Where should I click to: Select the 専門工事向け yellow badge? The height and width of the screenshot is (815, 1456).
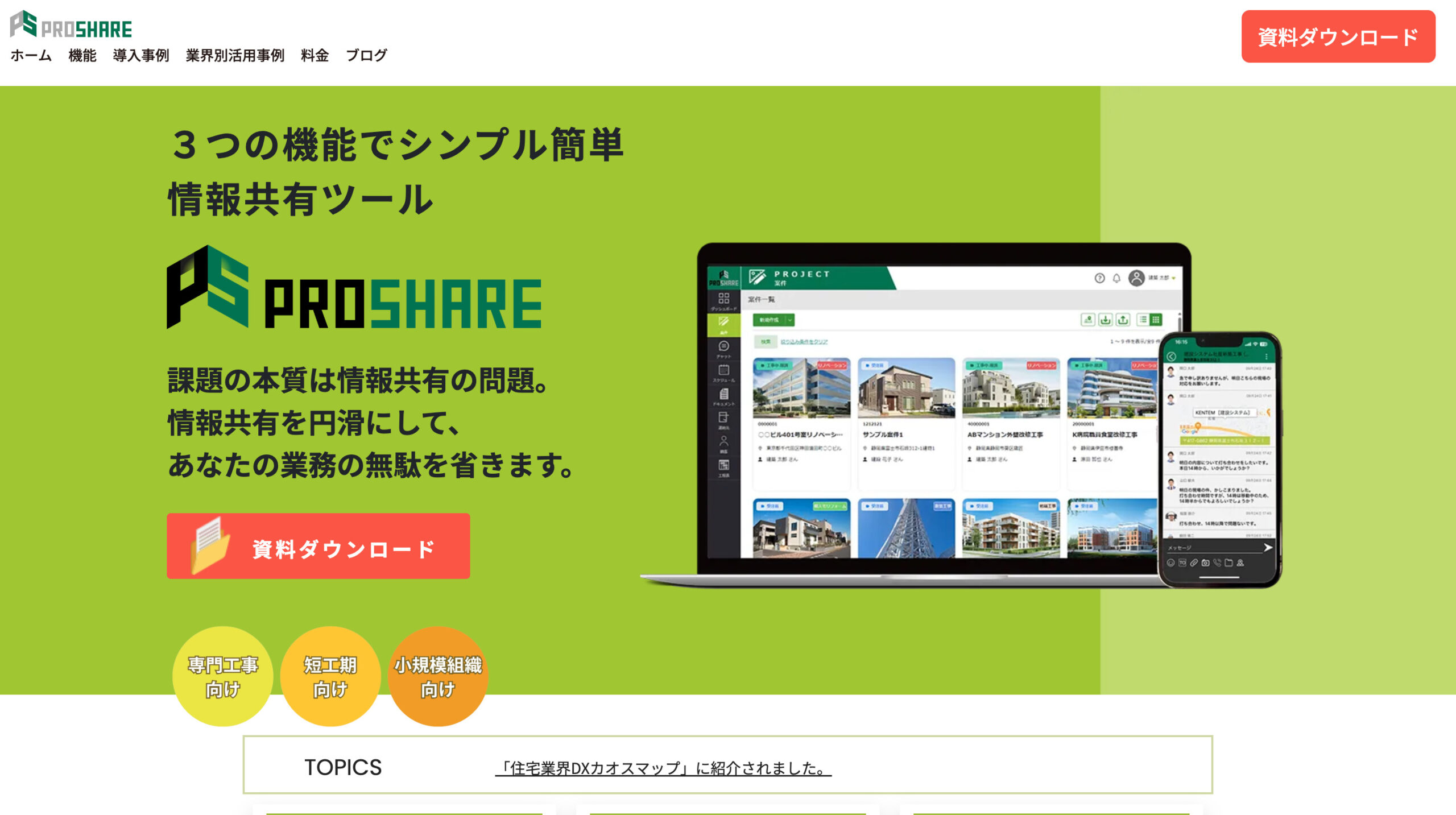(x=223, y=676)
